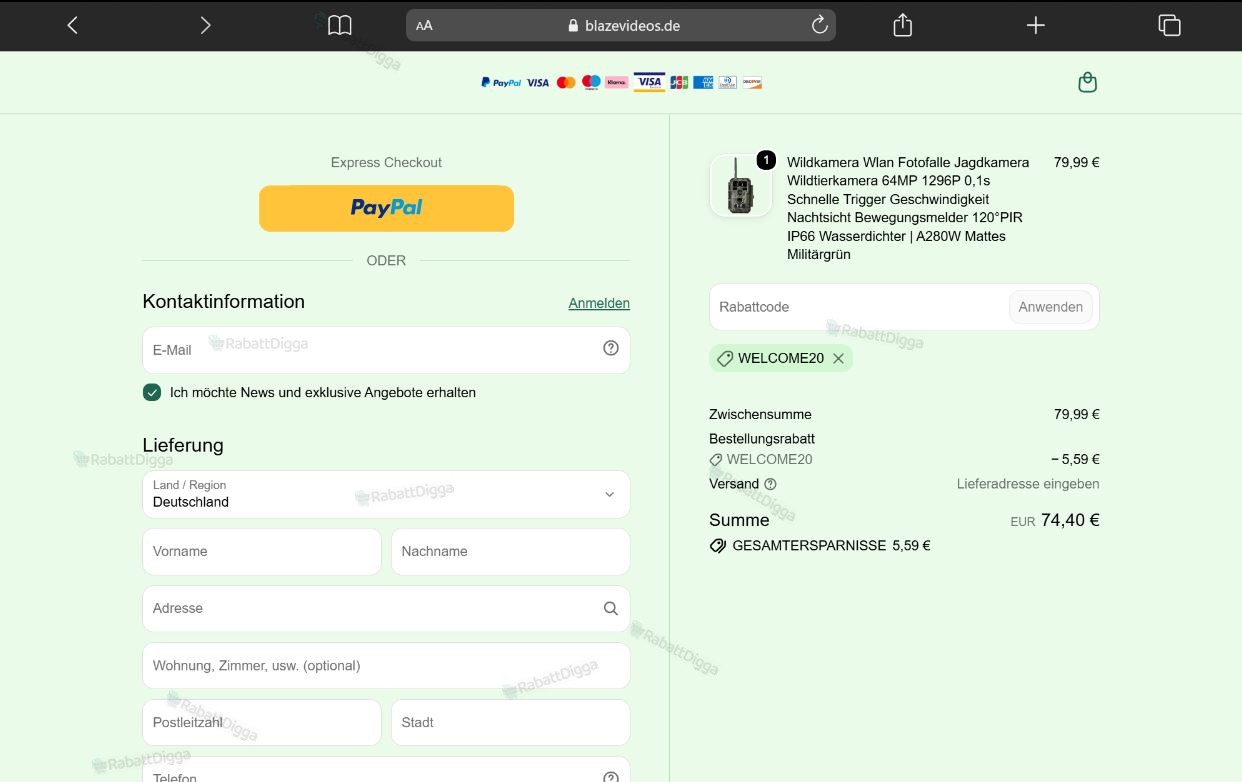Screen dimensions: 1242x782
Task: Click the Versand info question mark
Action: (770, 484)
